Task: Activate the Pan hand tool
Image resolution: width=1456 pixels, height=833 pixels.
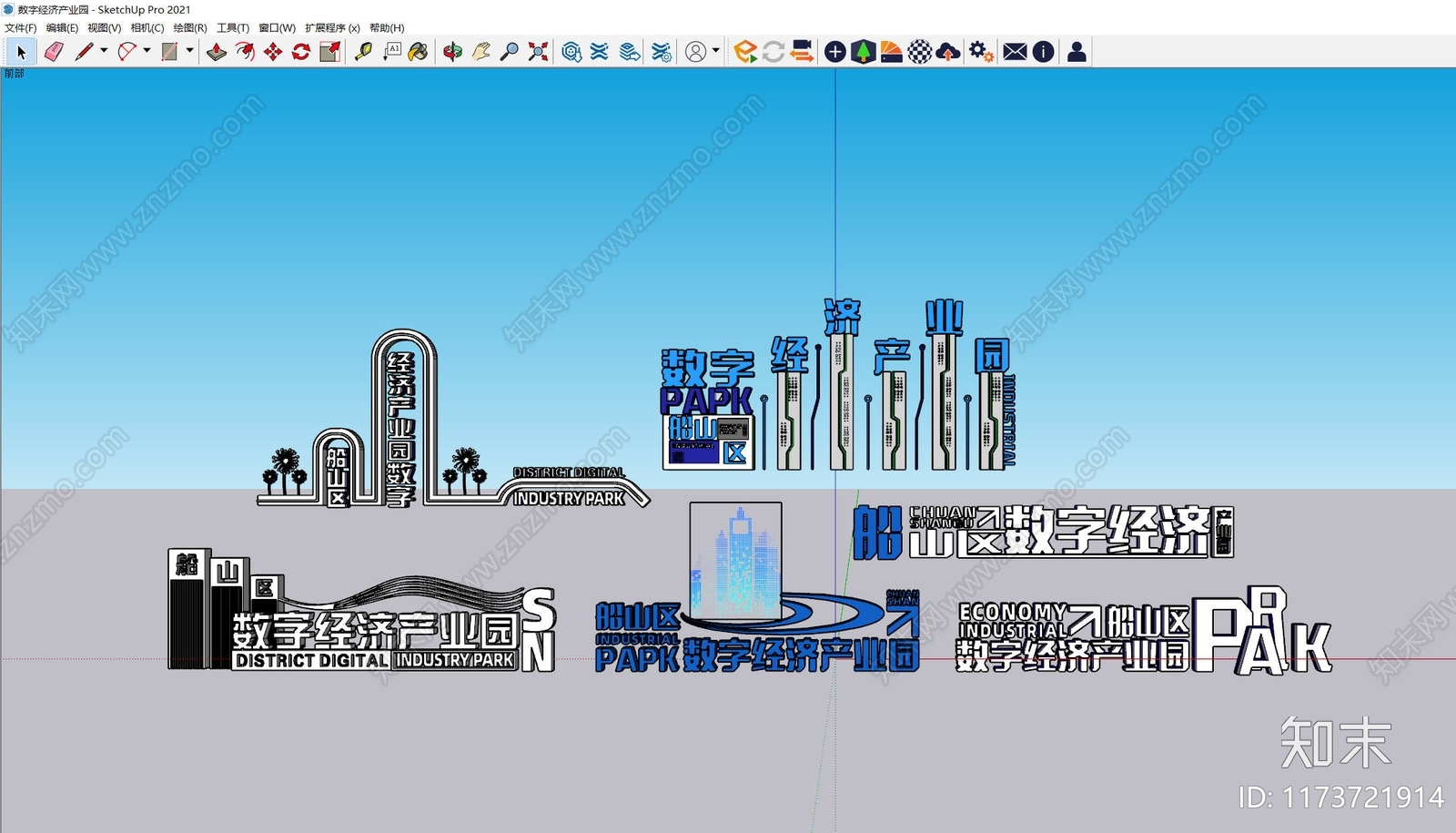Action: pos(480,52)
